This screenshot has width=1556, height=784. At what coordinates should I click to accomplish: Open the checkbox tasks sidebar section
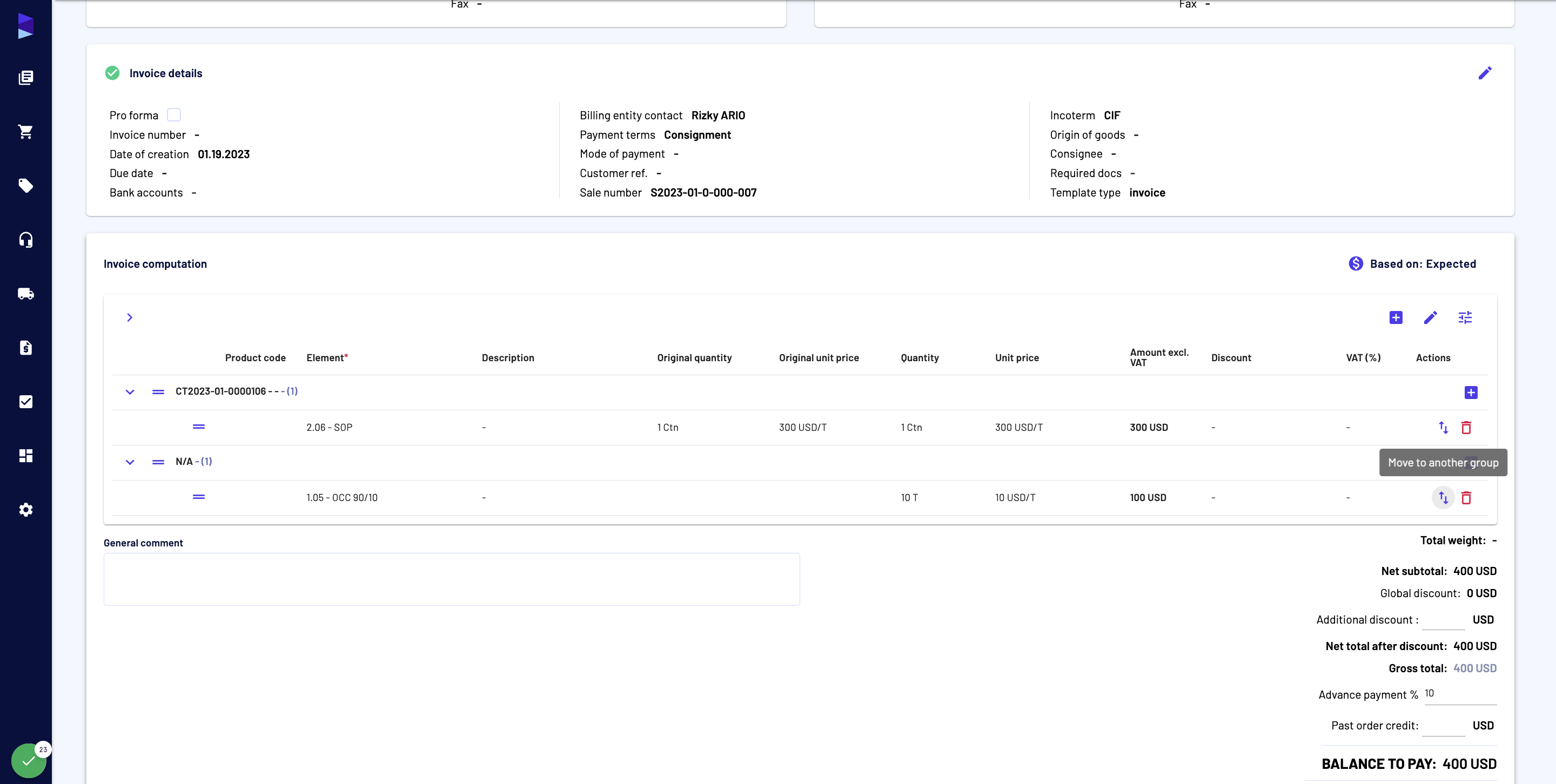[x=25, y=401]
